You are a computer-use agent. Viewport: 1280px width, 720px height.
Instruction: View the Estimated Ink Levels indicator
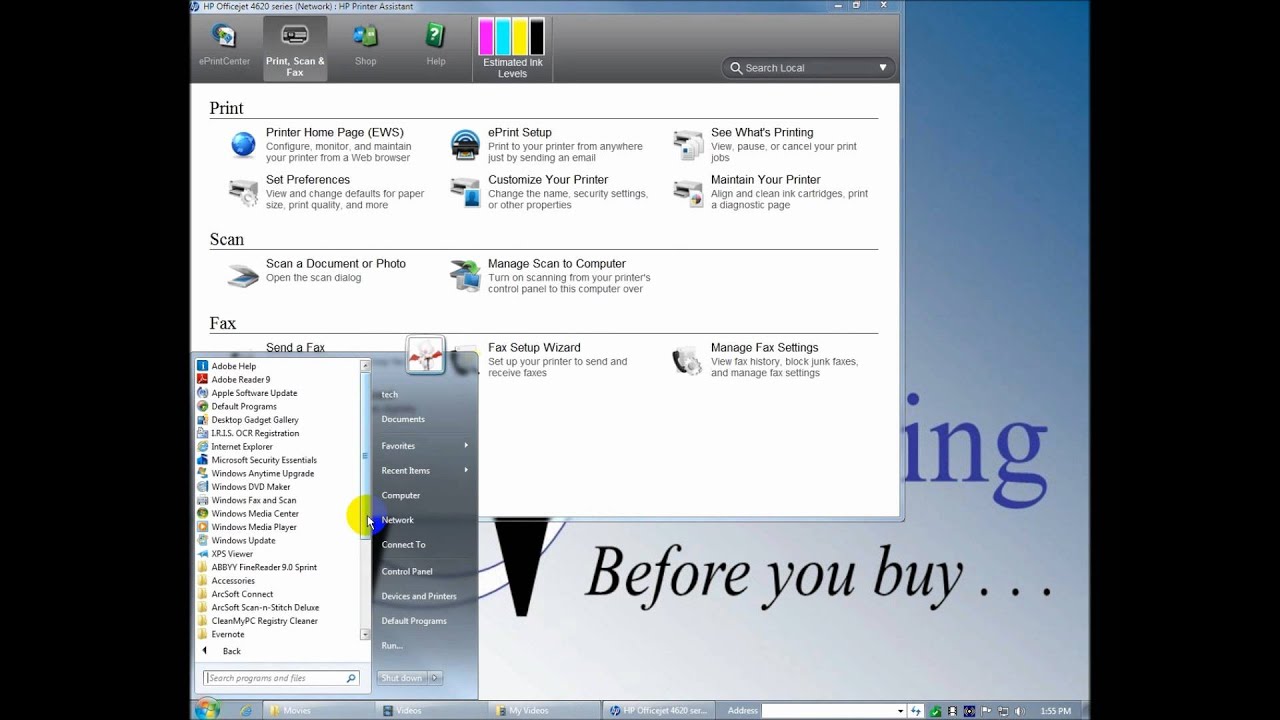[512, 48]
